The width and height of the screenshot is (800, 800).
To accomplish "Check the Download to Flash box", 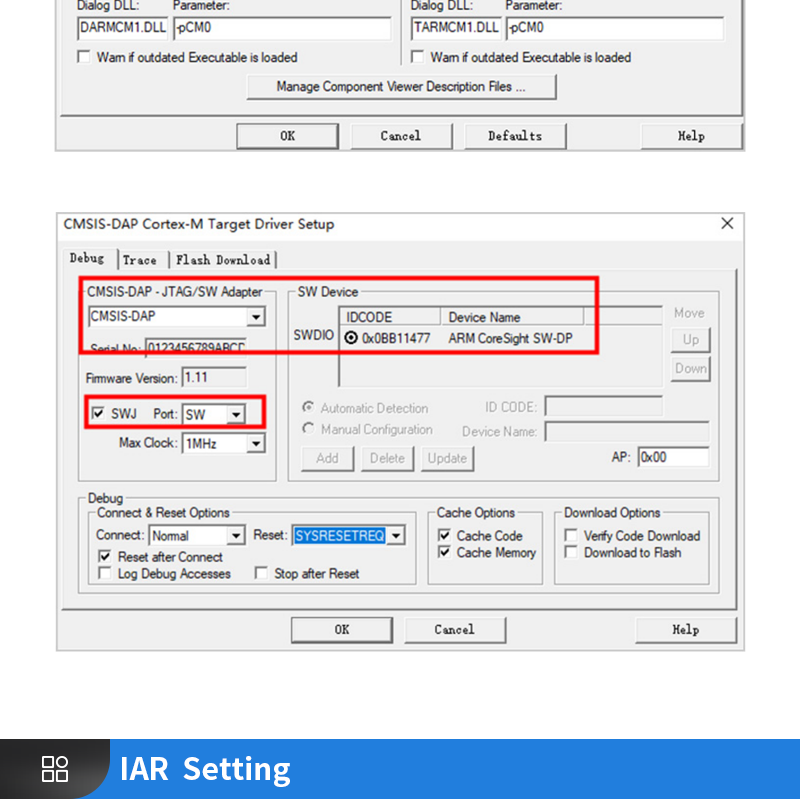I will point(571,552).
